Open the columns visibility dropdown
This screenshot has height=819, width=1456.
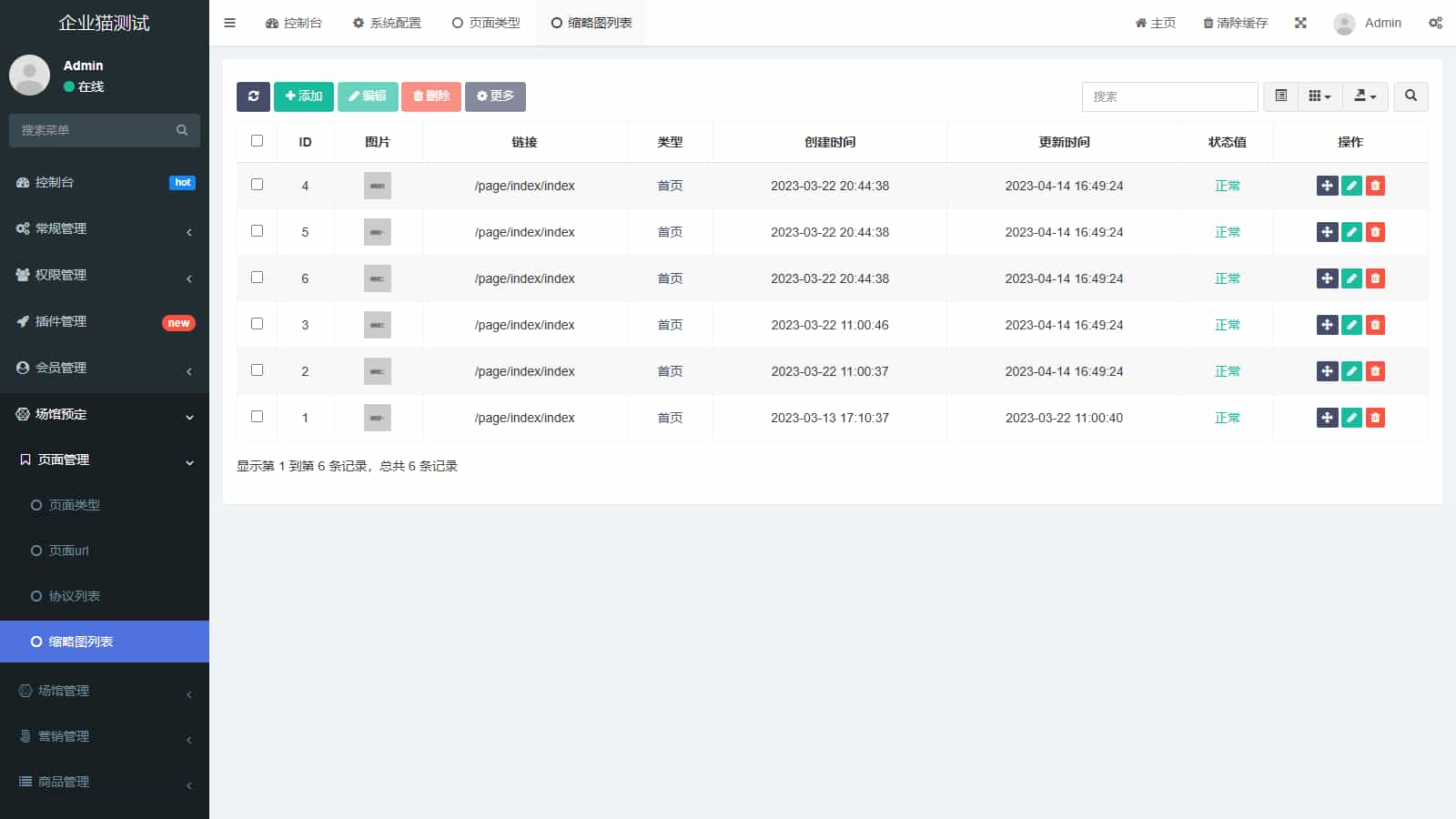coord(1319,96)
